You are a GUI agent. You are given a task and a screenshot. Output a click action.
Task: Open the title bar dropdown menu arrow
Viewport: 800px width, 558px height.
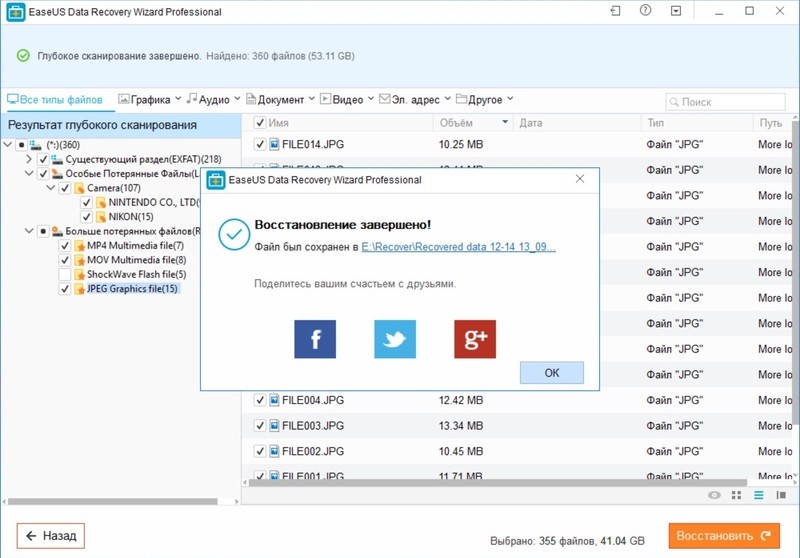tap(677, 12)
